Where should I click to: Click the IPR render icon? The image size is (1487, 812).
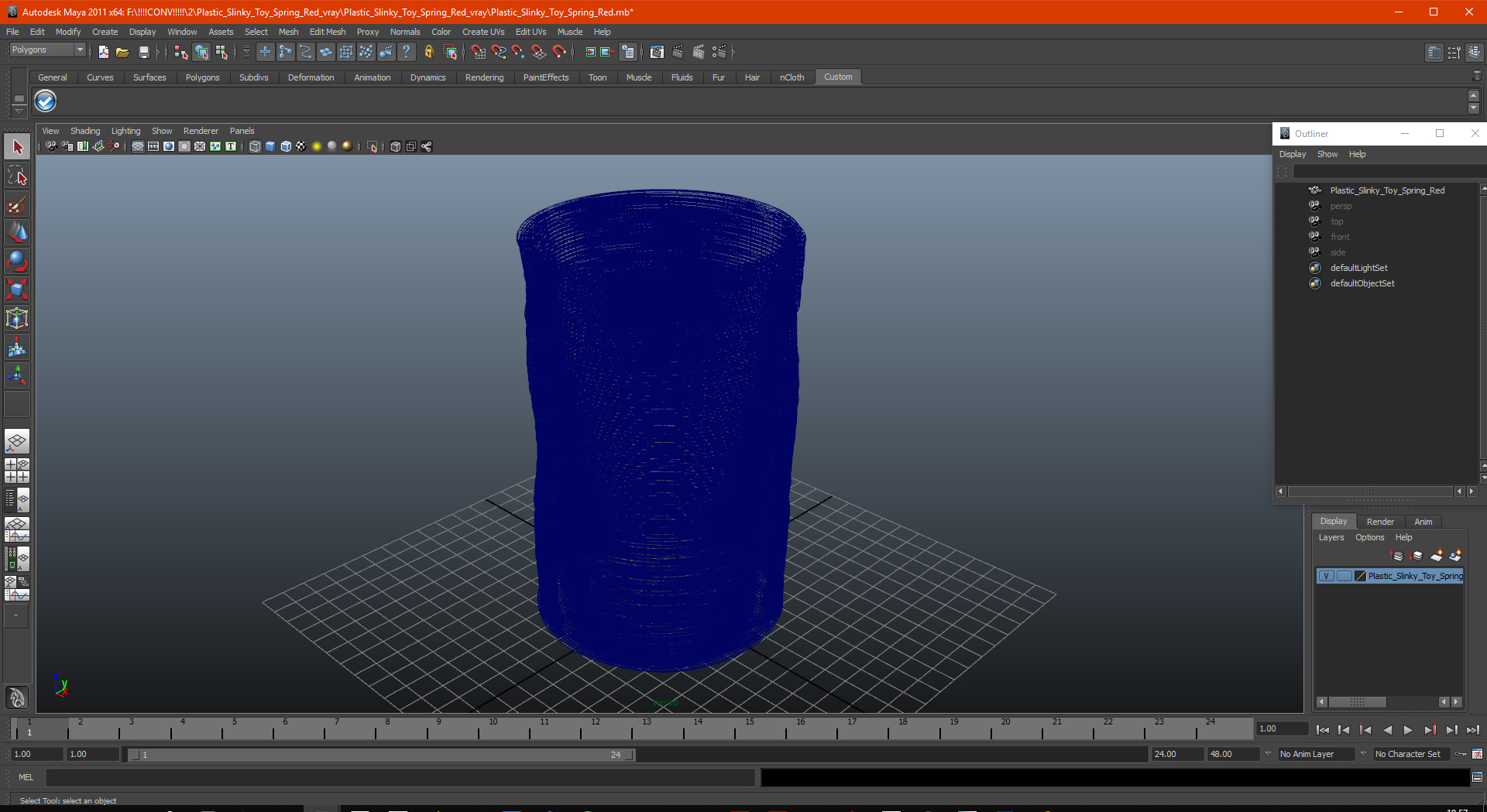coord(699,52)
